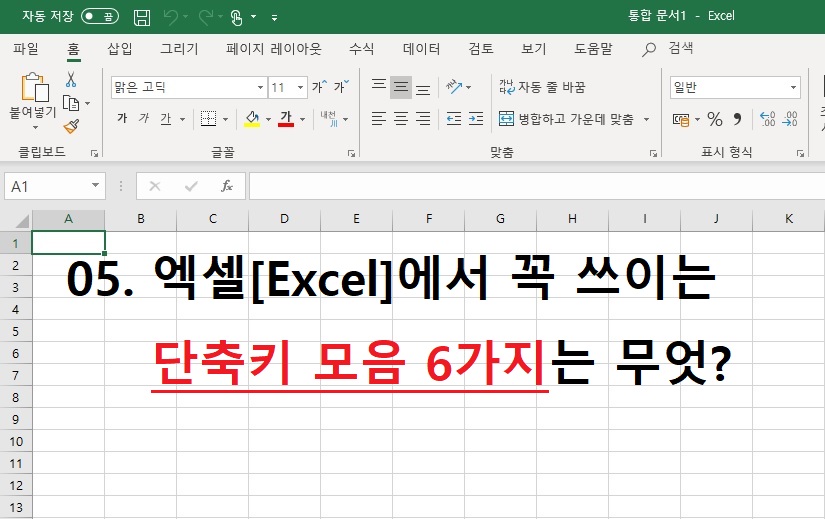Click the Touch/Mouse mode icon
This screenshot has height=519, width=825.
pos(236,18)
